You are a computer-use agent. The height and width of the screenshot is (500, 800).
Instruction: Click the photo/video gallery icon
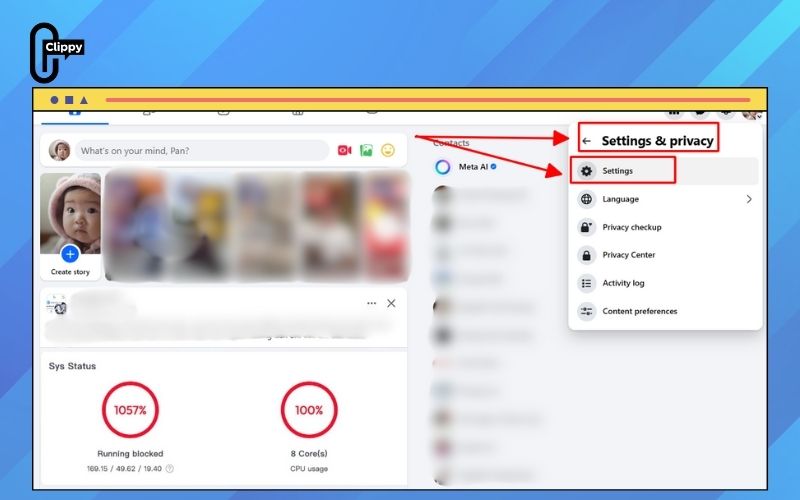point(366,151)
